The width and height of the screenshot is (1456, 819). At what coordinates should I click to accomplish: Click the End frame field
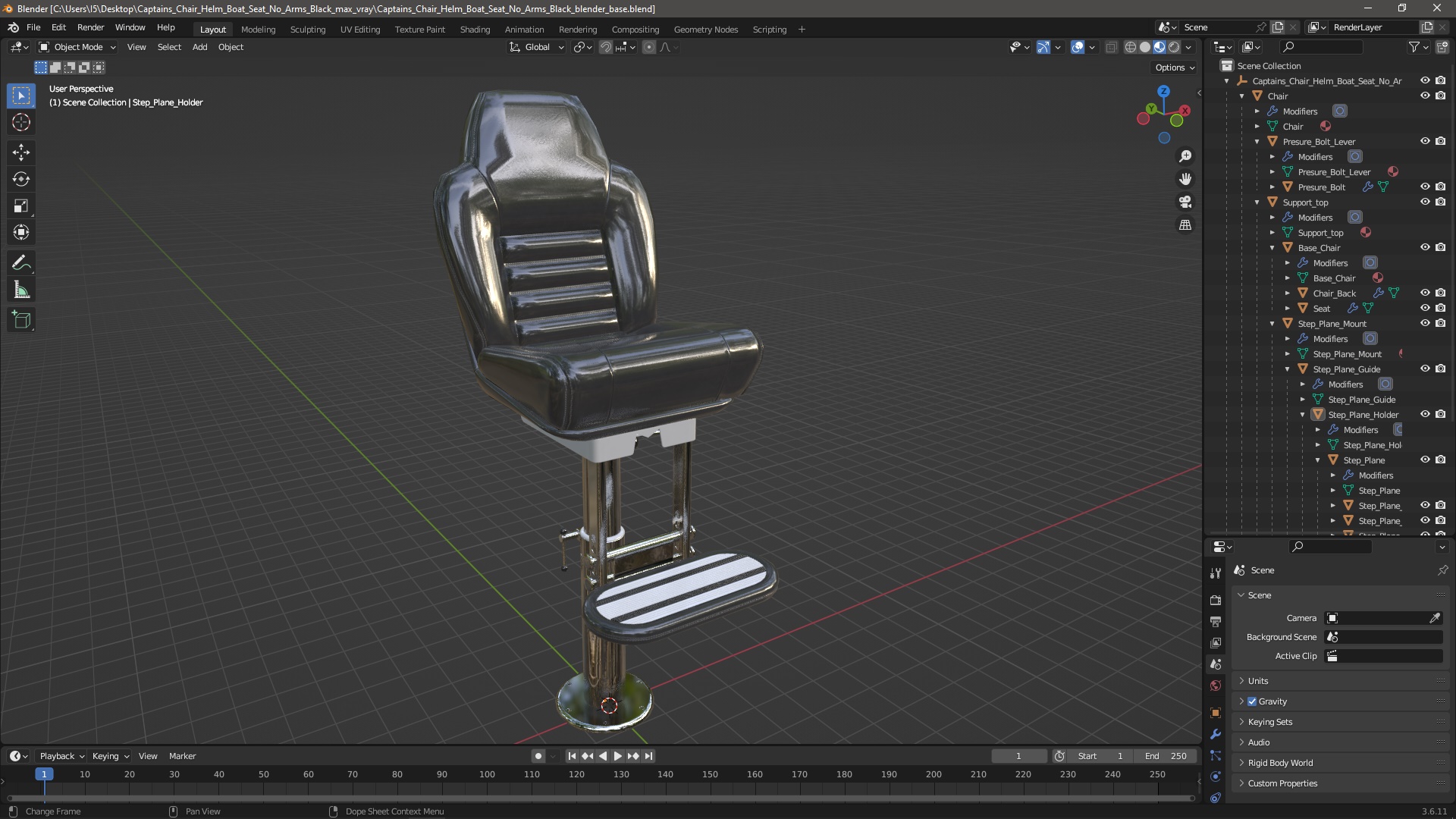1166,756
